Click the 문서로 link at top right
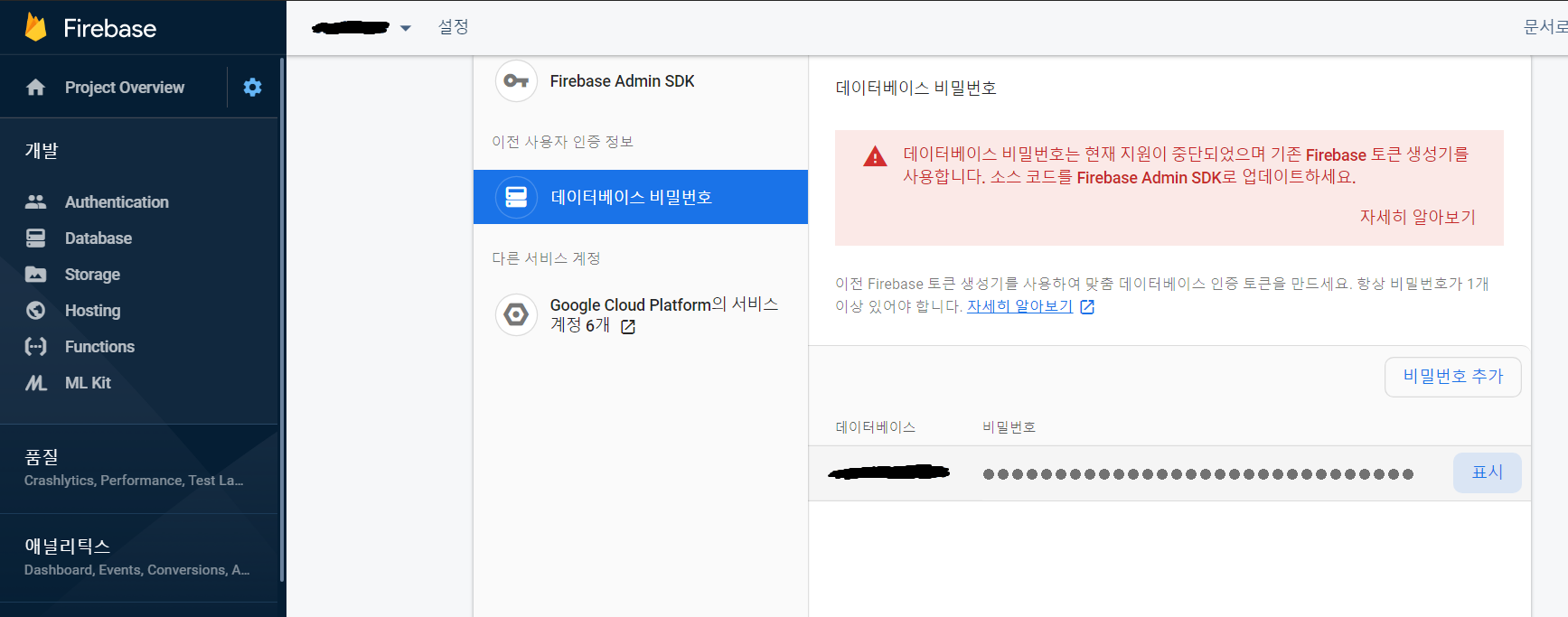The image size is (1568, 617). tap(1545, 27)
